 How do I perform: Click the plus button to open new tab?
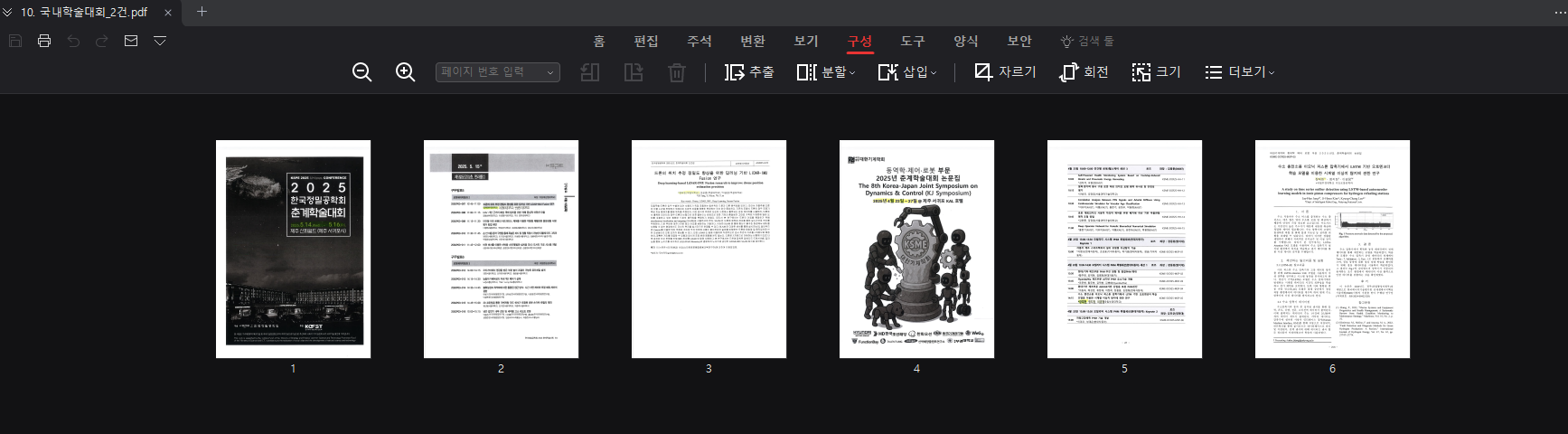[202, 12]
